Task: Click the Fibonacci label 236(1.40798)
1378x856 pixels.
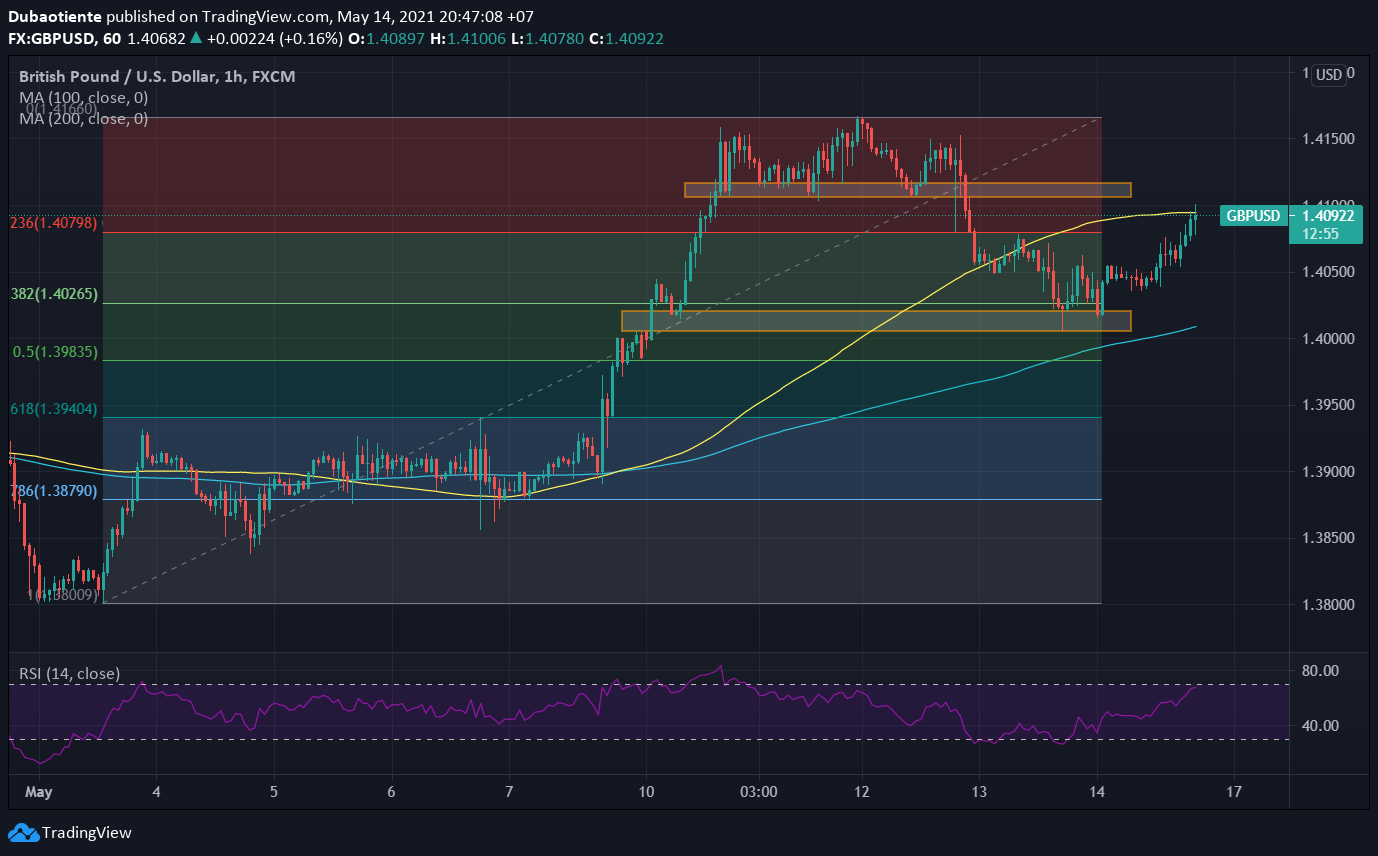Action: click(x=54, y=223)
